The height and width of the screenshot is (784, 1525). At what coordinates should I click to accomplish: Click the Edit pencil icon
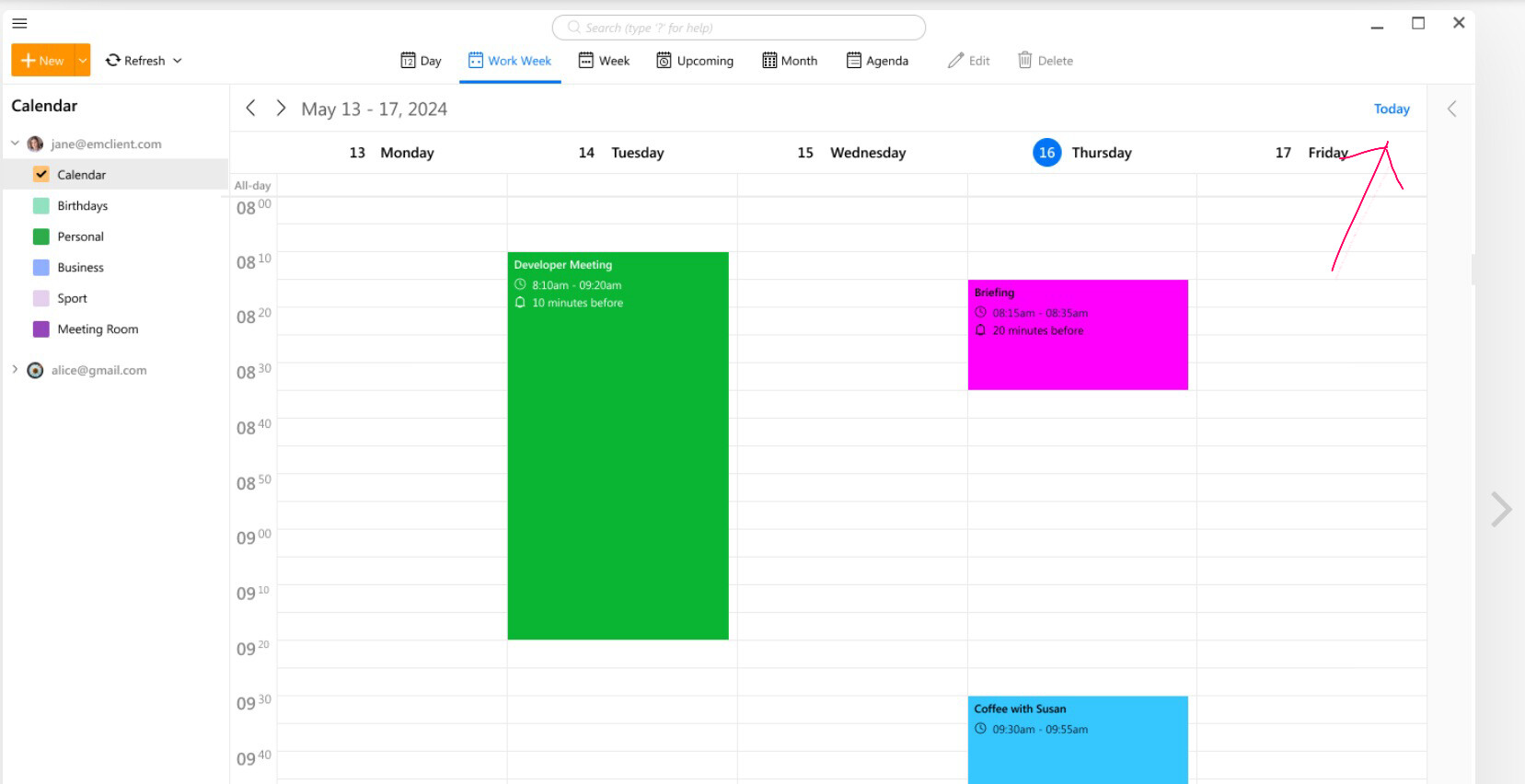point(956,61)
